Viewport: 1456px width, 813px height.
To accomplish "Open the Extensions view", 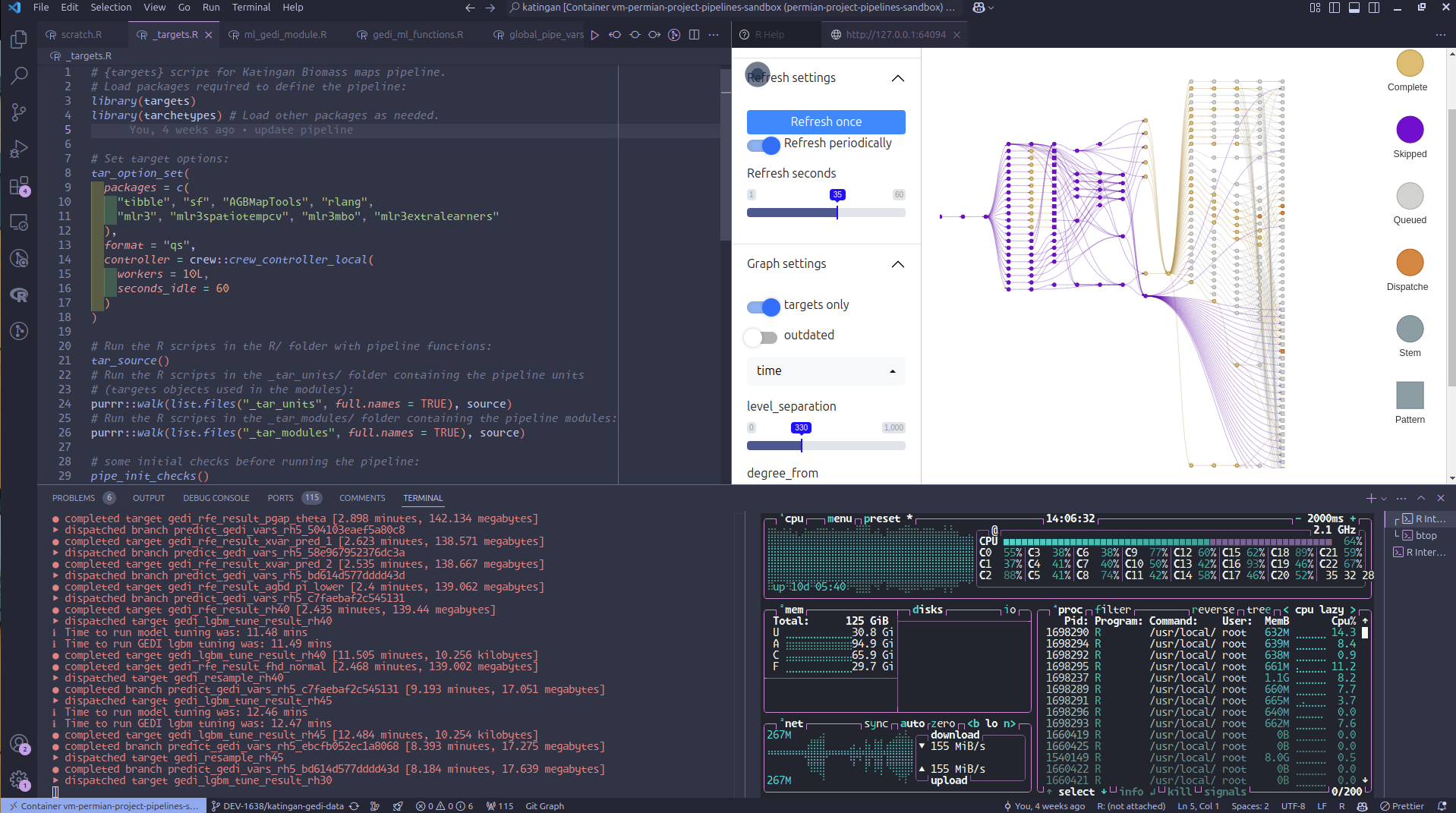I will (19, 186).
